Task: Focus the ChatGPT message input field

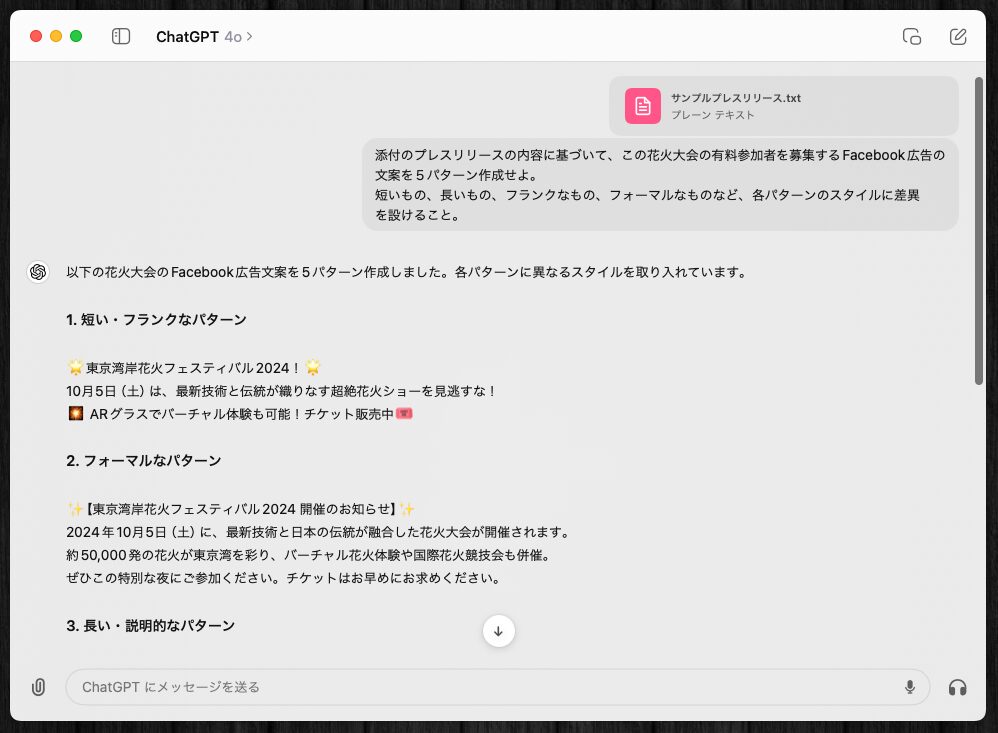Action: [480, 687]
